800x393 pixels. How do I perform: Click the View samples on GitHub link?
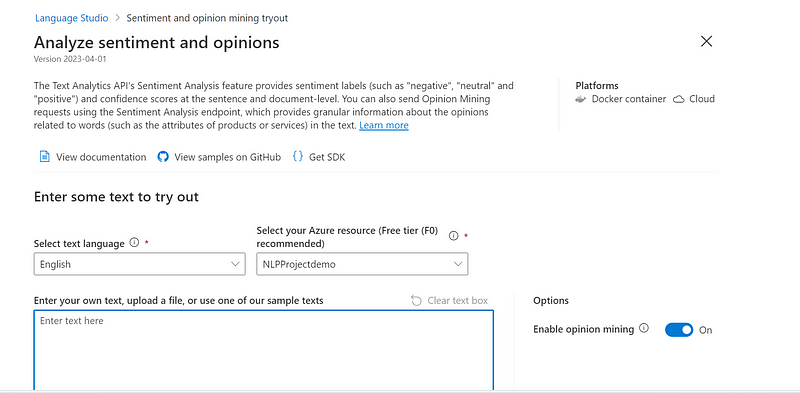[228, 157]
